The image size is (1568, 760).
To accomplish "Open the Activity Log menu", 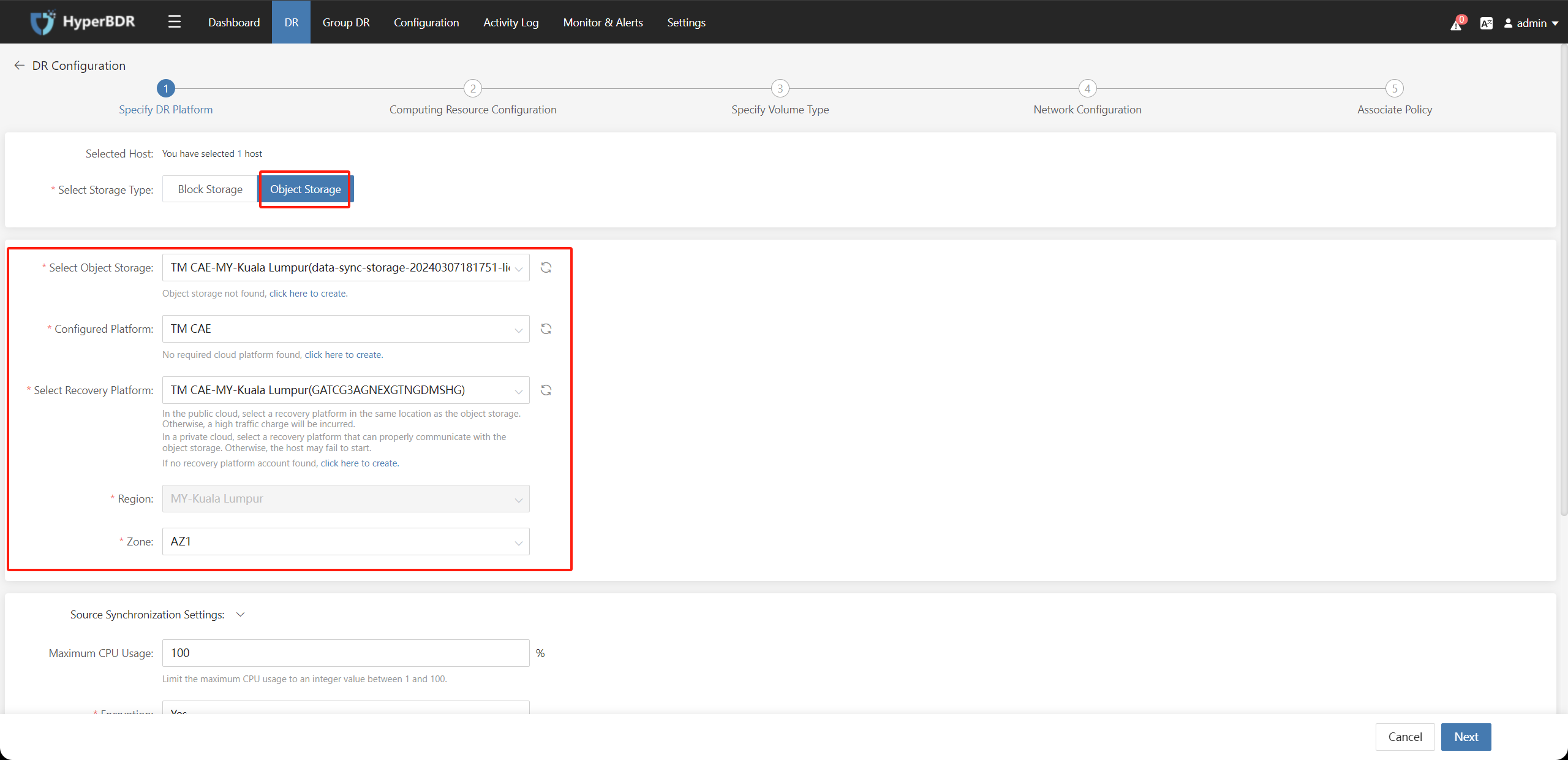I will coord(511,22).
